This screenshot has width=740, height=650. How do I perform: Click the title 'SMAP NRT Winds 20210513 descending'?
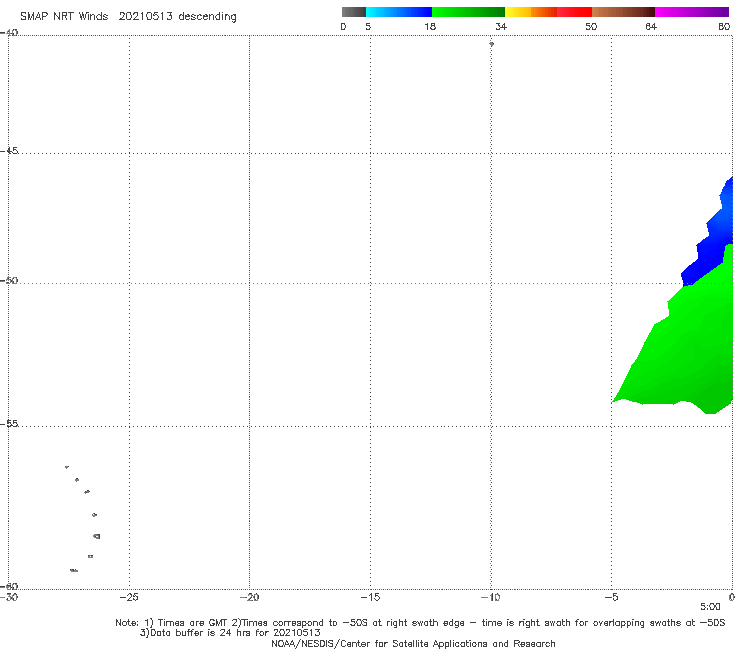tap(128, 16)
